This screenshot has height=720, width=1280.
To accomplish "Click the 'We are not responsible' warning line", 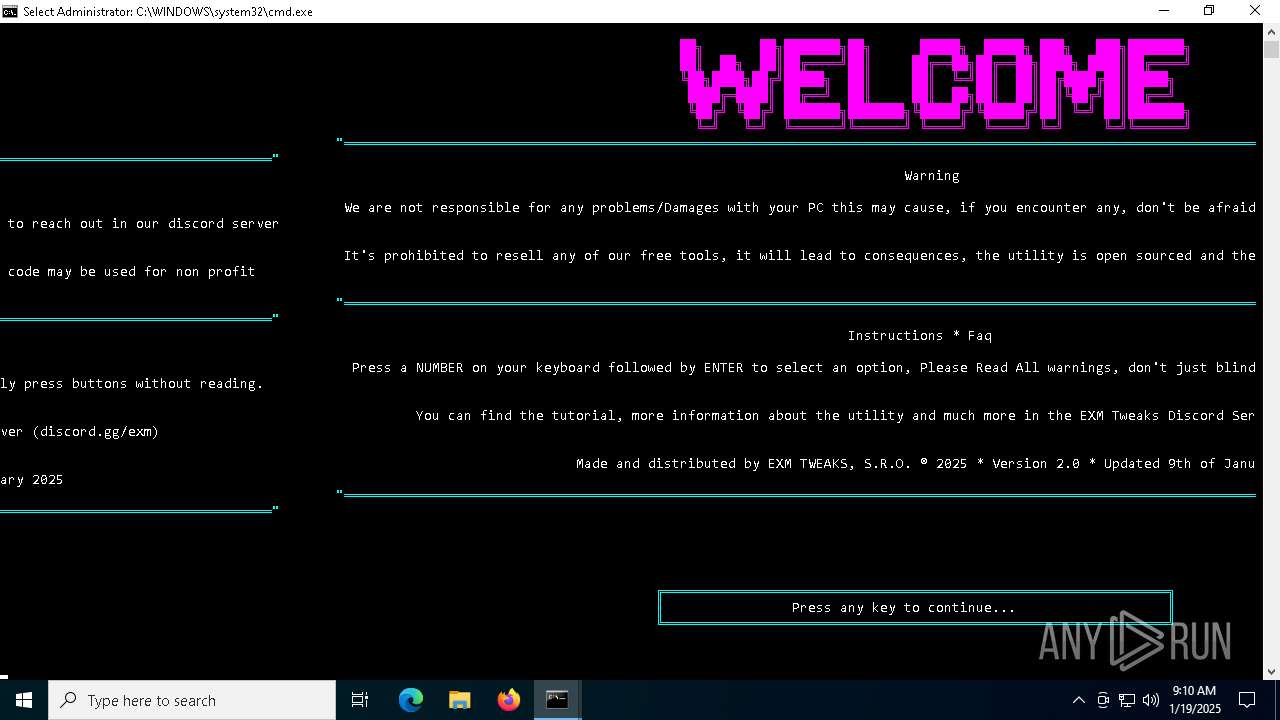I will (800, 208).
